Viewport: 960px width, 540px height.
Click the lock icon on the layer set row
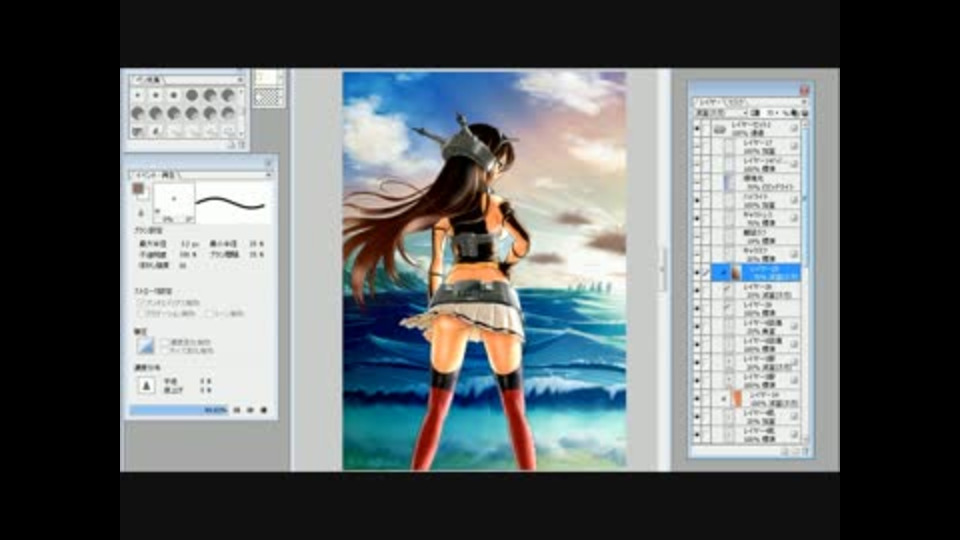pos(793,129)
